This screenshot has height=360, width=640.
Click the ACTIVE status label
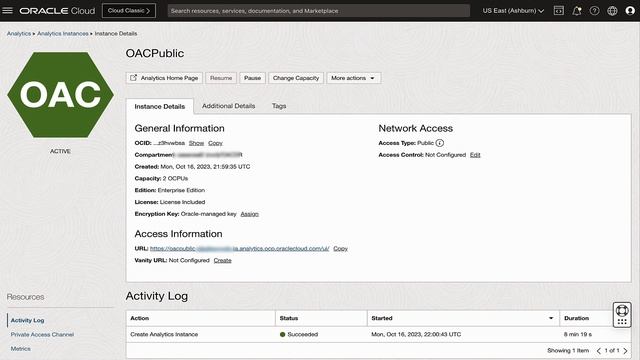[60, 151]
